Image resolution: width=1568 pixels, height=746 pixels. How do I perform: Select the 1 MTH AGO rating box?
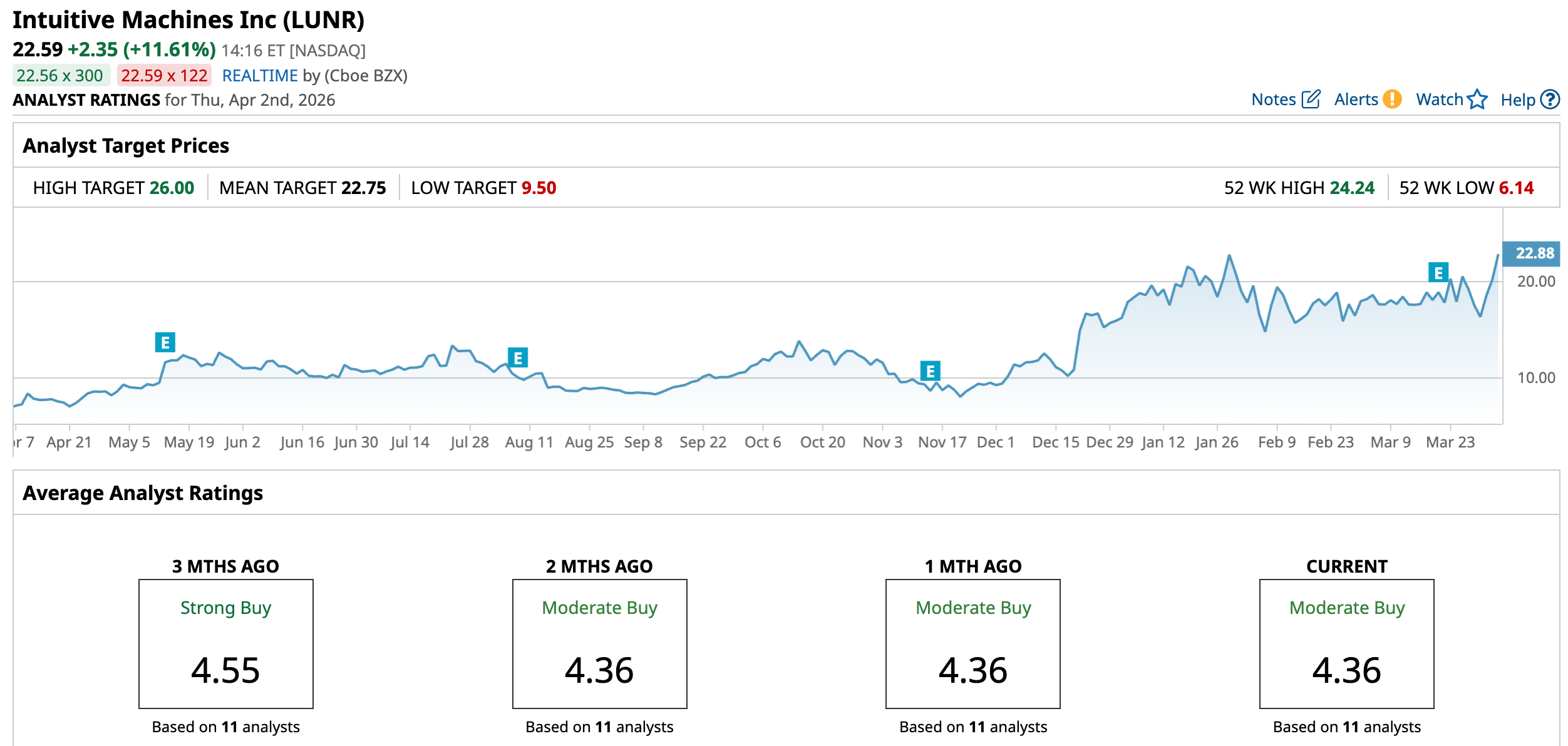click(972, 643)
